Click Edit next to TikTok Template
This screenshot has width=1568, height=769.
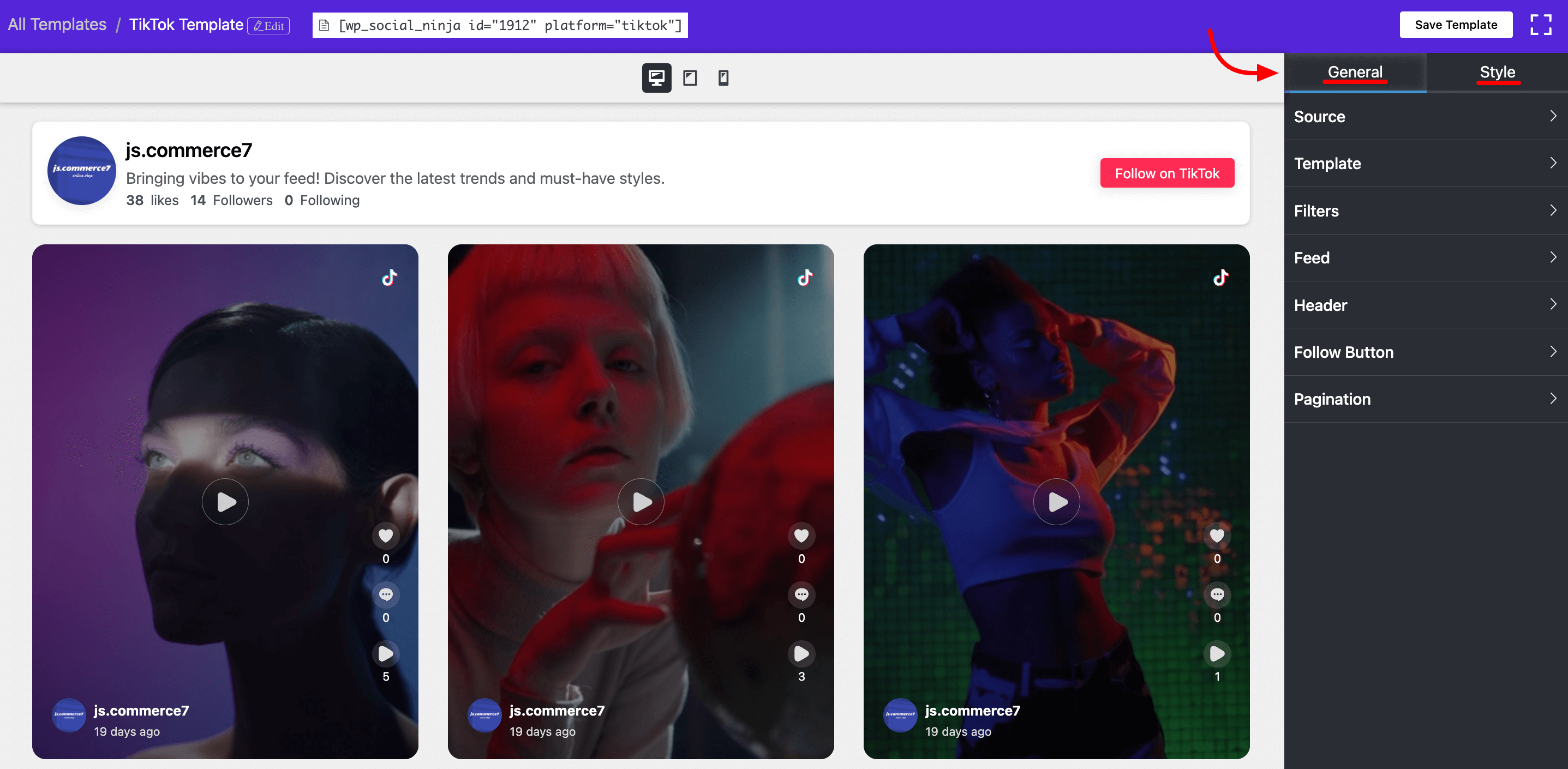(x=268, y=26)
